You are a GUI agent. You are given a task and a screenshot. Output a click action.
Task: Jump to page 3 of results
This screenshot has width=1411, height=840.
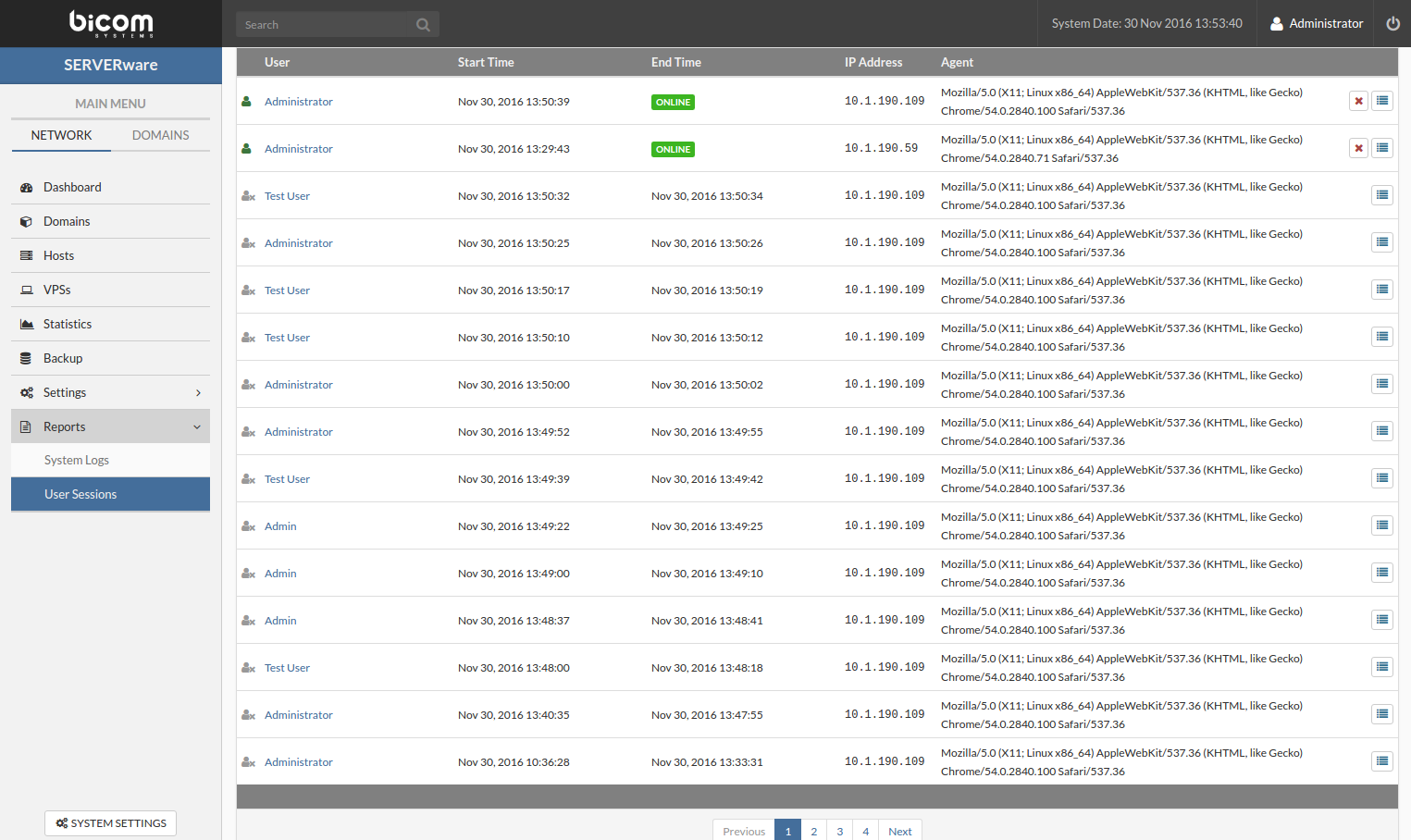[839, 831]
